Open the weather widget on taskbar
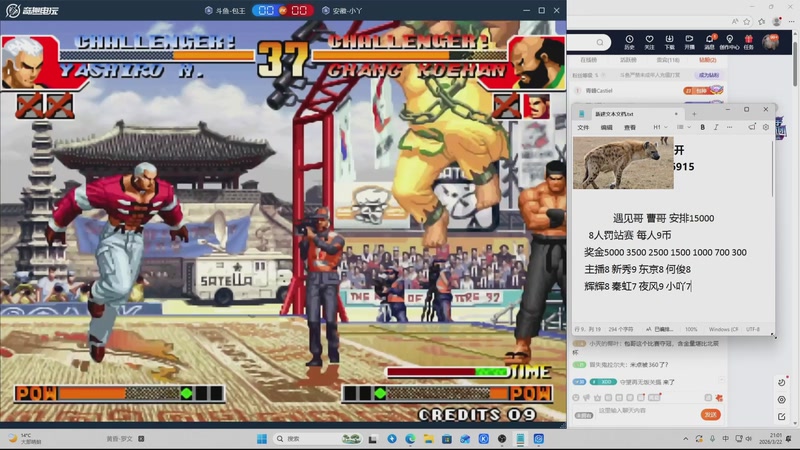The image size is (800, 450). coord(26,439)
